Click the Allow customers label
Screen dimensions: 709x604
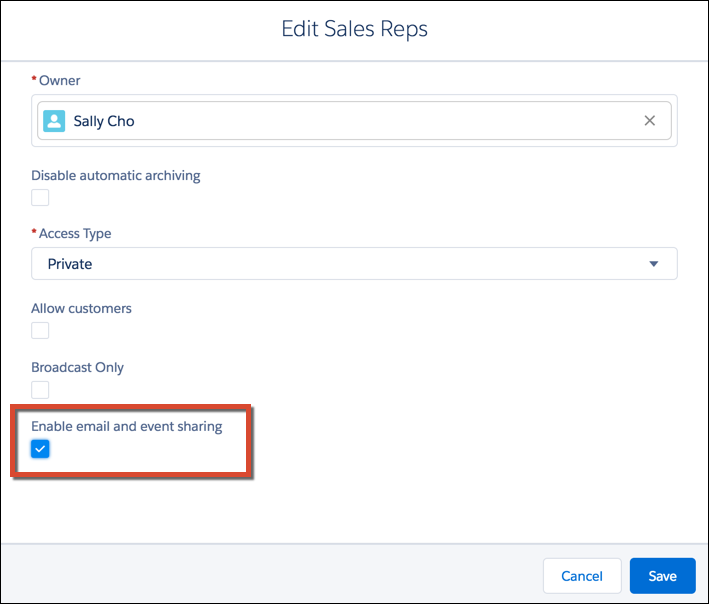click(x=81, y=308)
